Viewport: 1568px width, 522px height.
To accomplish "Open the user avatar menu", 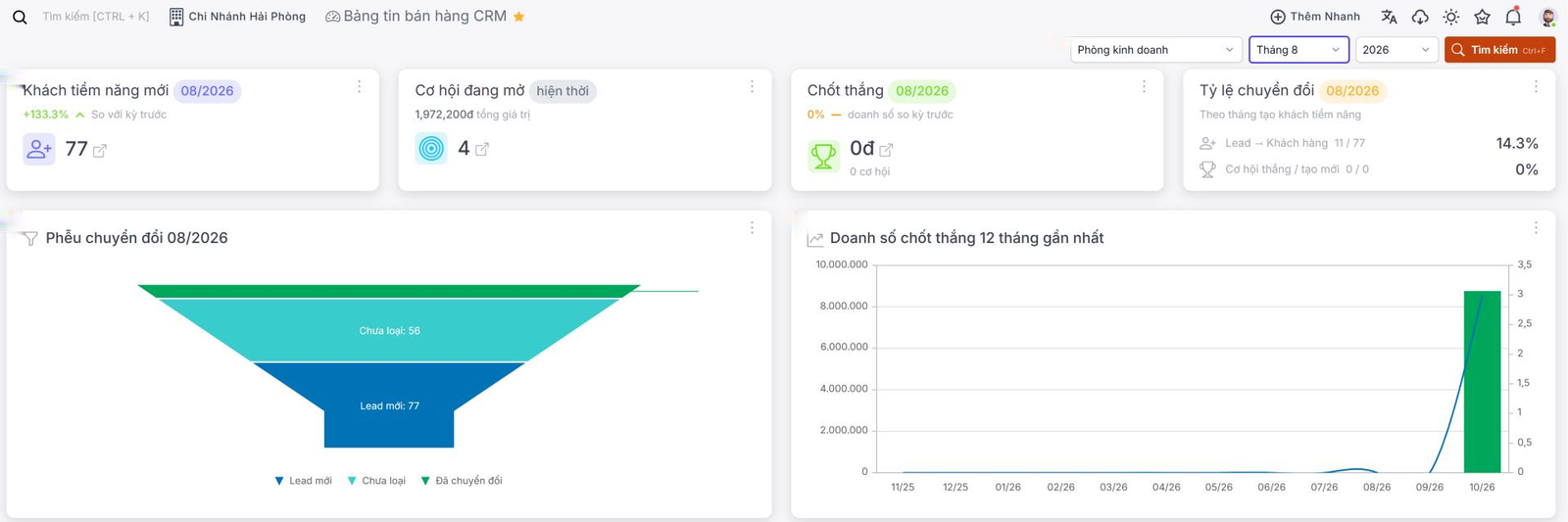I will 1547,17.
